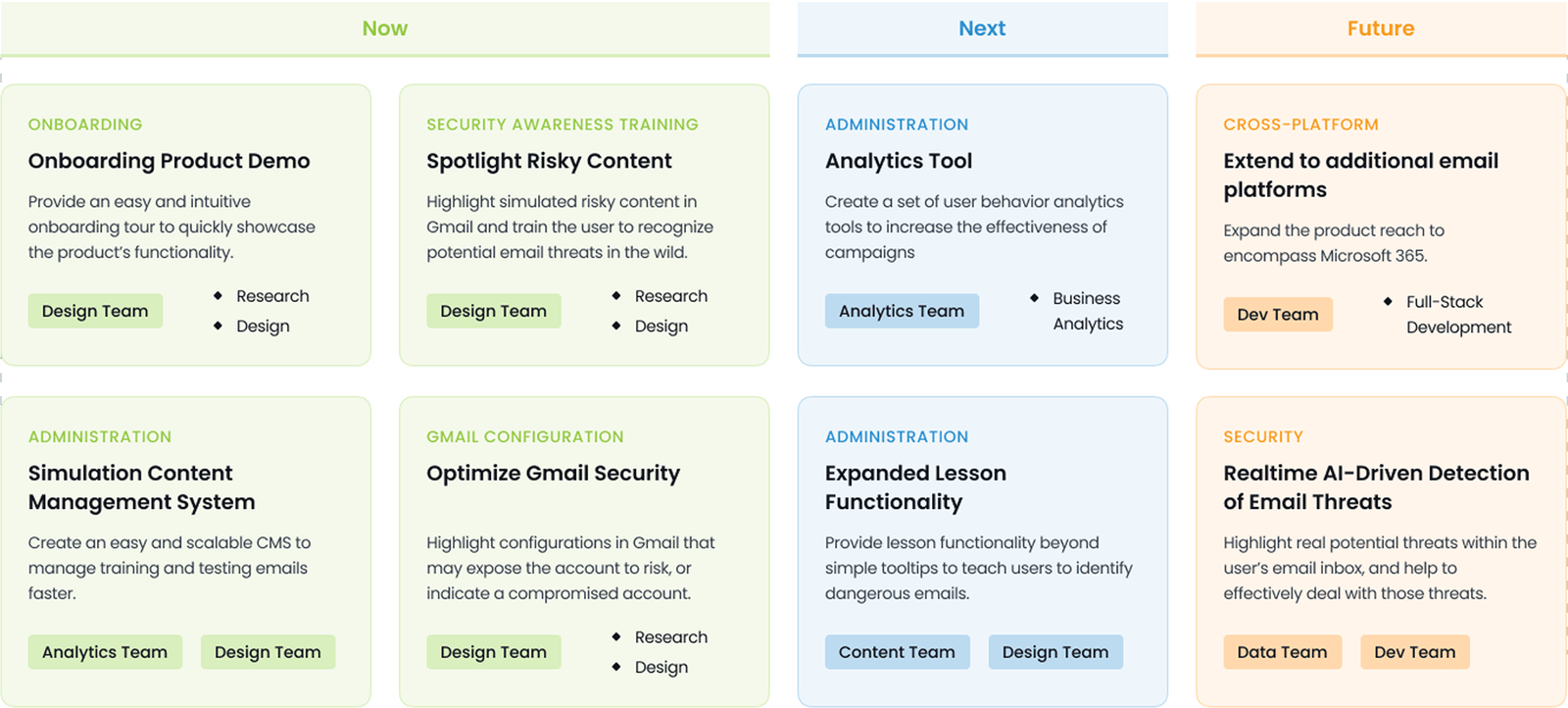Click the blue Design Team tag

1055,652
